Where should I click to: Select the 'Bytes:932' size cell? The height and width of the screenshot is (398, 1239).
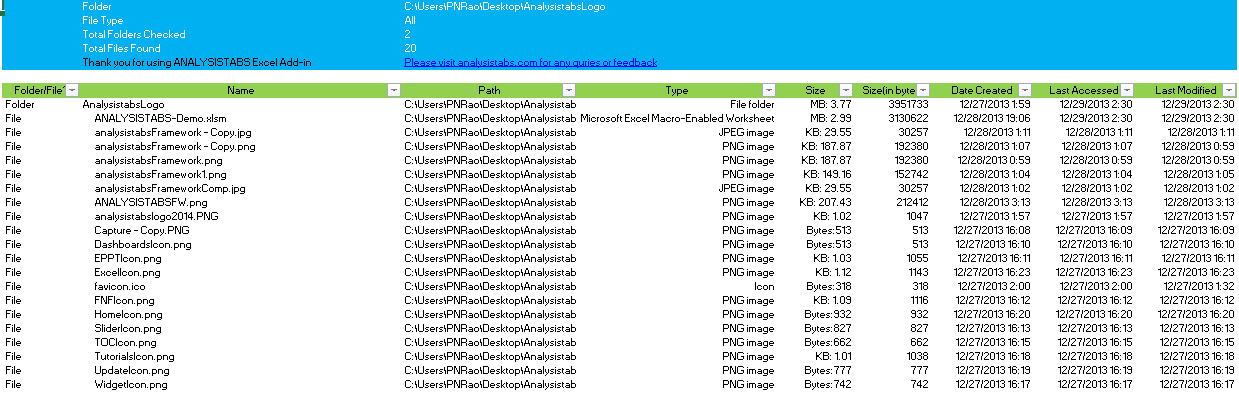[x=828, y=314]
